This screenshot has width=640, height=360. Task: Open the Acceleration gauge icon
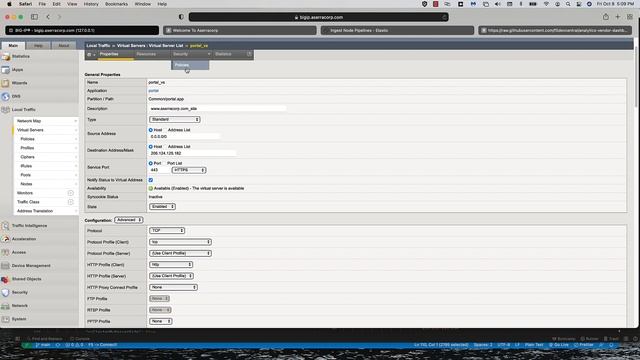(6, 239)
